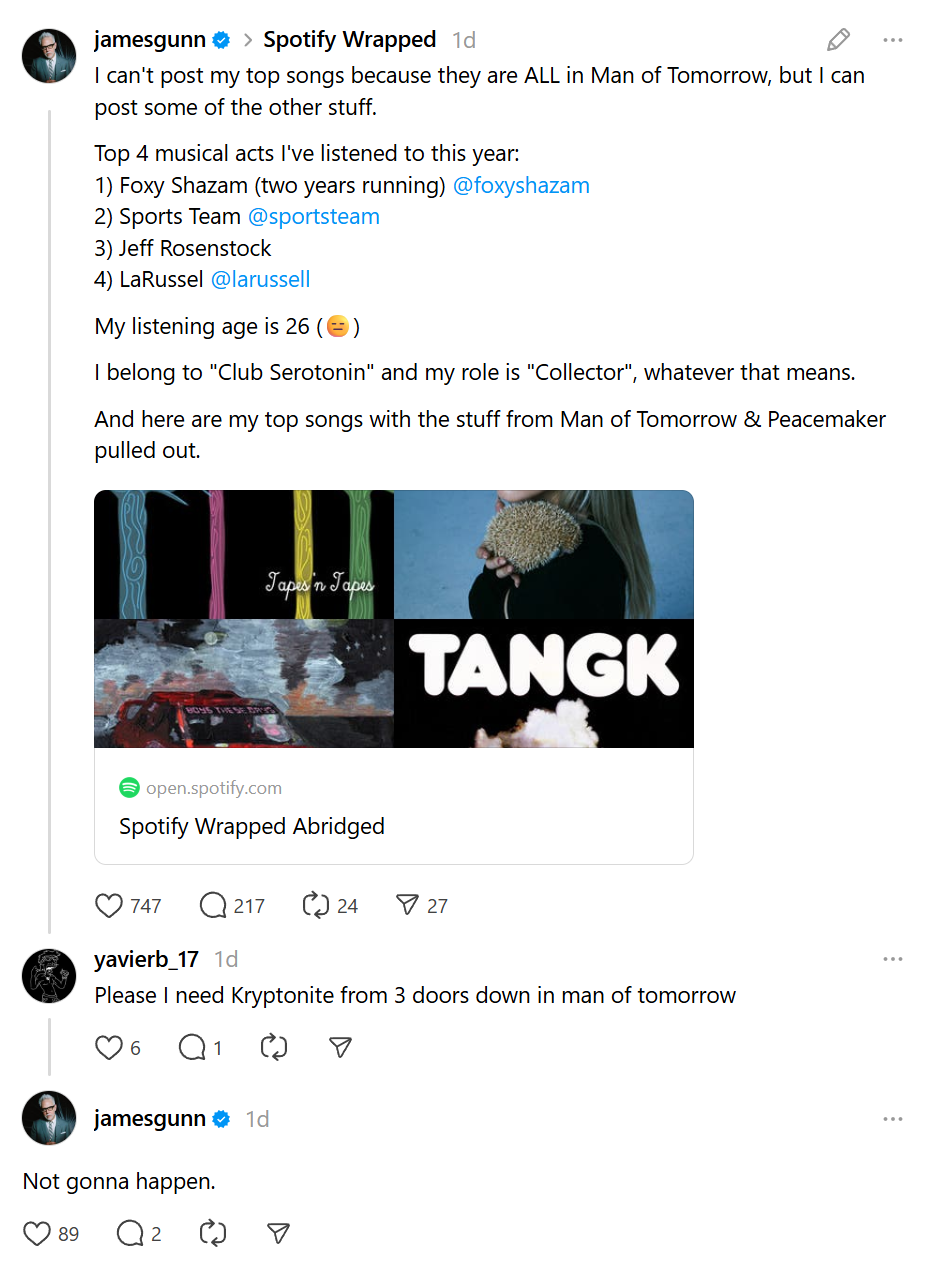Open the Spotify Wrapped topic tag

pyautogui.click(x=349, y=40)
